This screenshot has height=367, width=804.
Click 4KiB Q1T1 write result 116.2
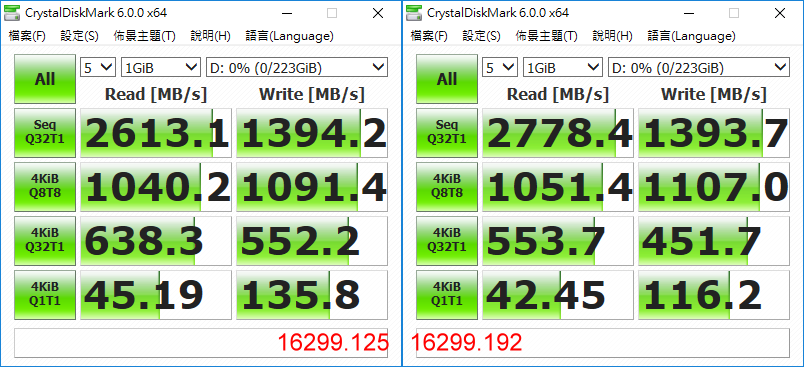[714, 295]
